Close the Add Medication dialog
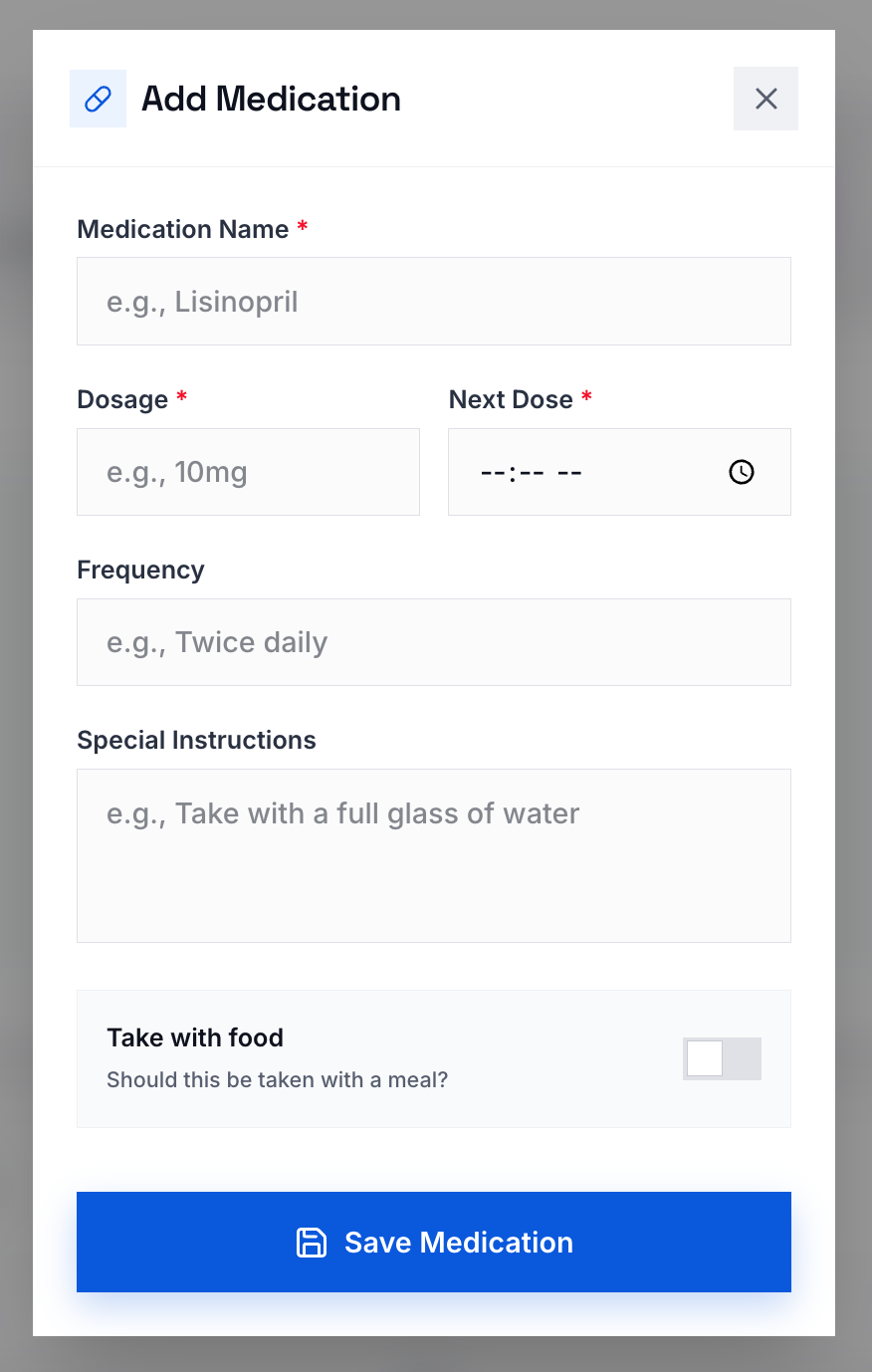This screenshot has width=872, height=1372. (765, 99)
